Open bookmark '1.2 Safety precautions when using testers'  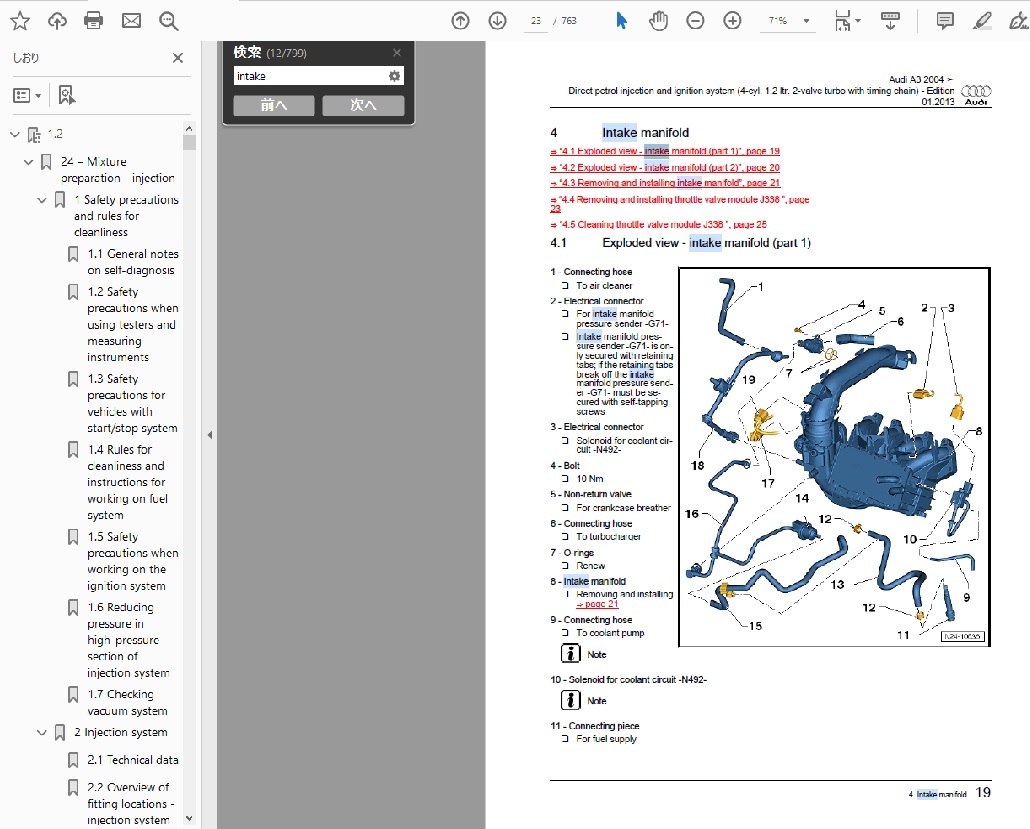pyautogui.click(x=133, y=324)
